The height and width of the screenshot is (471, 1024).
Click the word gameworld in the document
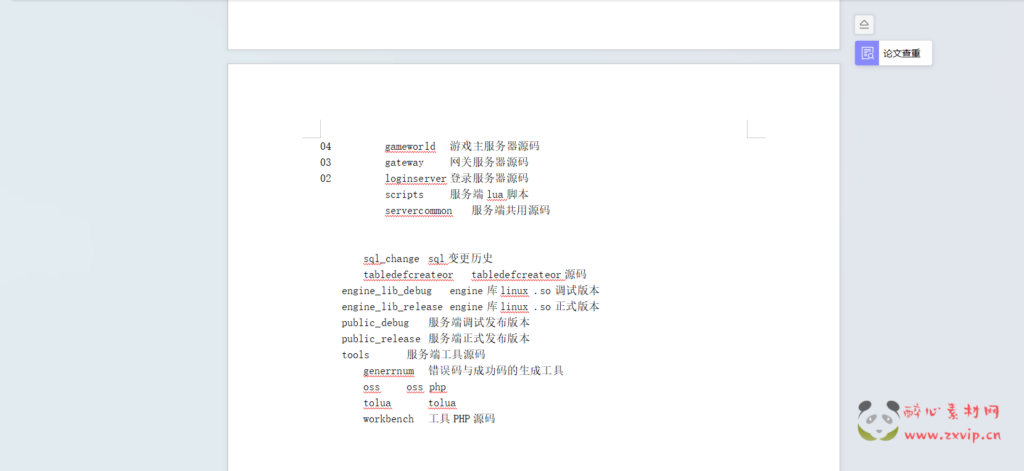410,146
